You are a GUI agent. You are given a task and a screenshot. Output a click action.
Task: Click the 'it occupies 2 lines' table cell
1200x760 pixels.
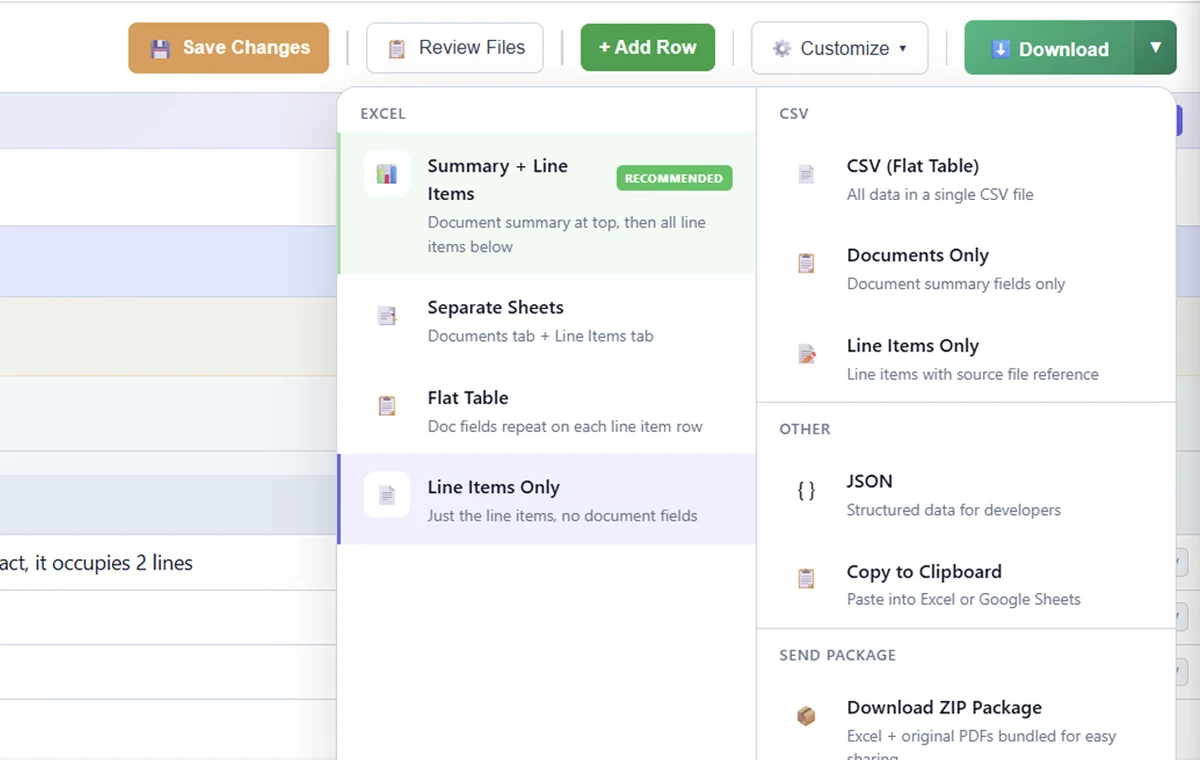(x=168, y=562)
